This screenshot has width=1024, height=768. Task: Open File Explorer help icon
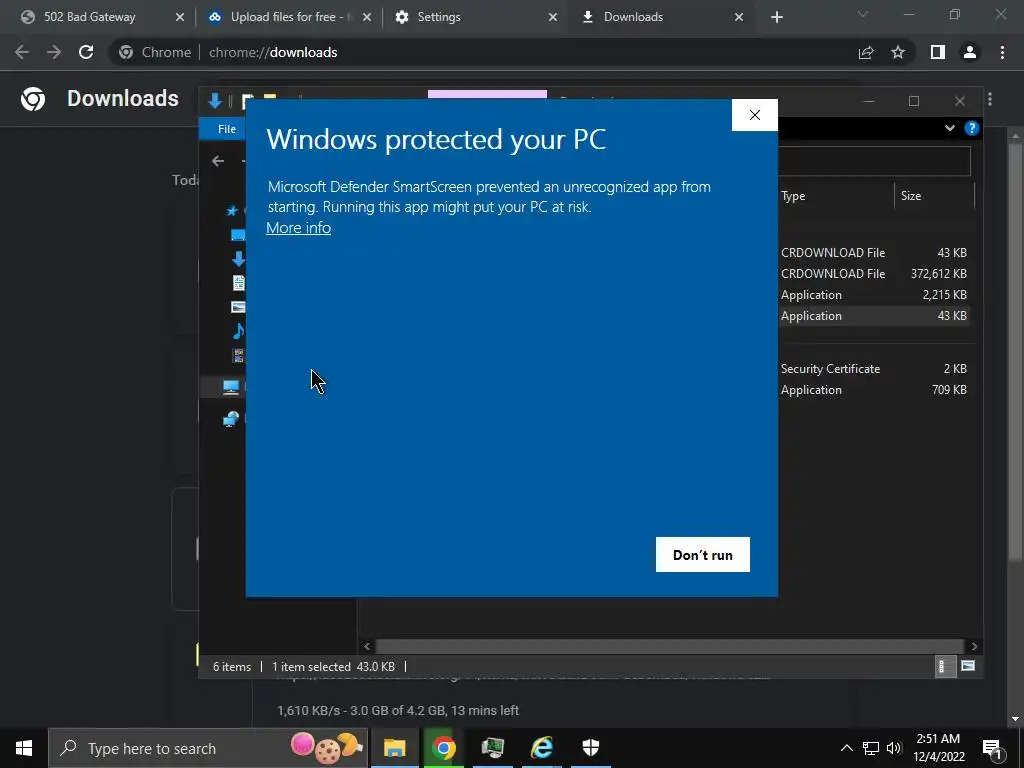pos(972,128)
